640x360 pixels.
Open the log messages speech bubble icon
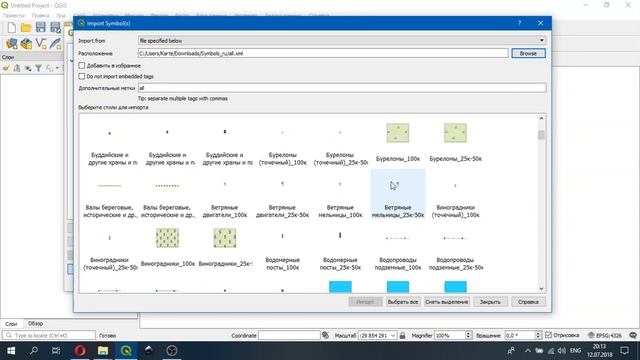pos(633,335)
